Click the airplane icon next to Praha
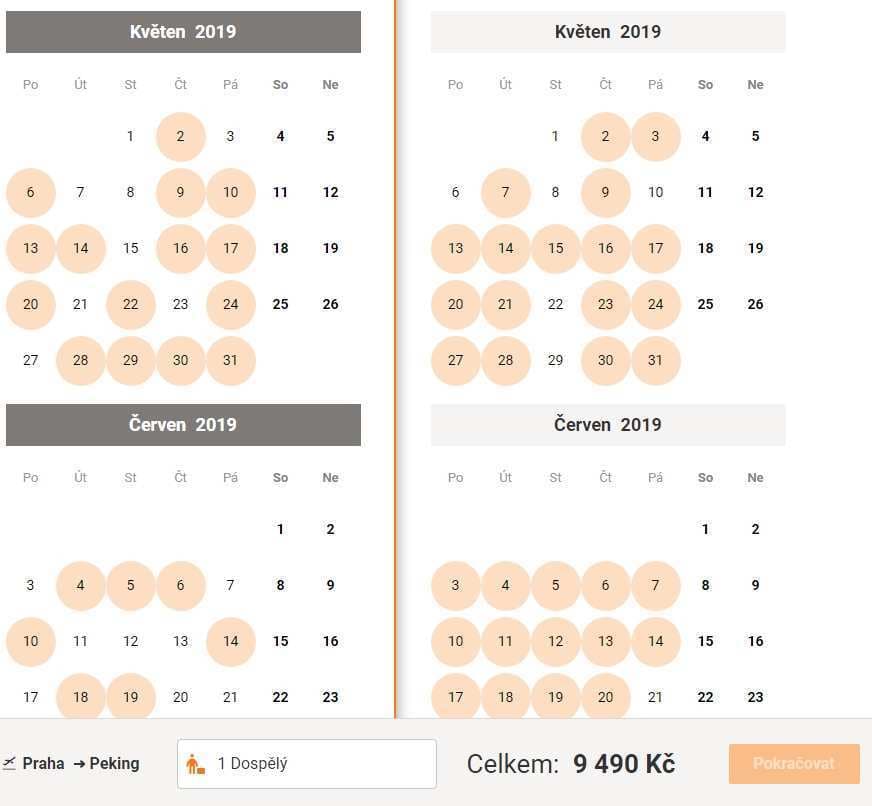This screenshot has width=872, height=806. pos(9,763)
